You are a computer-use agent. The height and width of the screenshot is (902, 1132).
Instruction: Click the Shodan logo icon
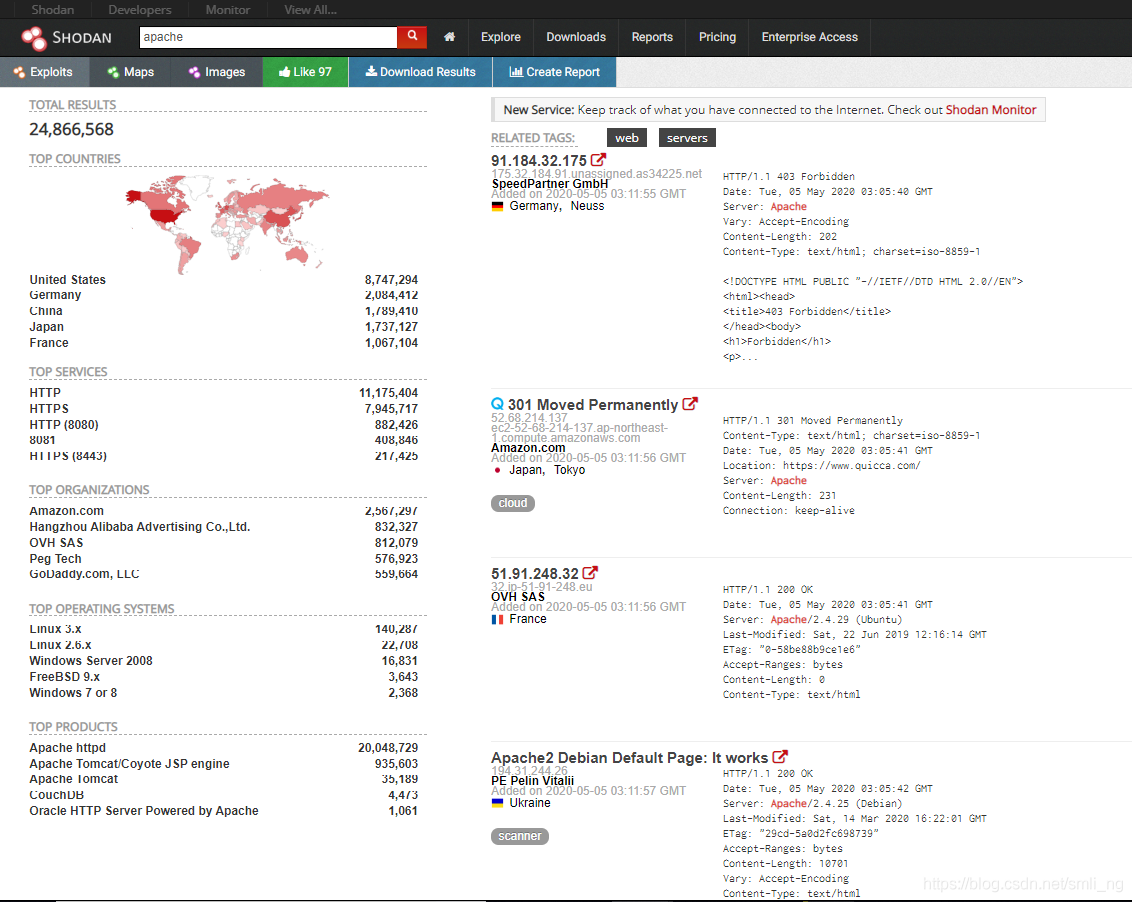(x=33, y=38)
